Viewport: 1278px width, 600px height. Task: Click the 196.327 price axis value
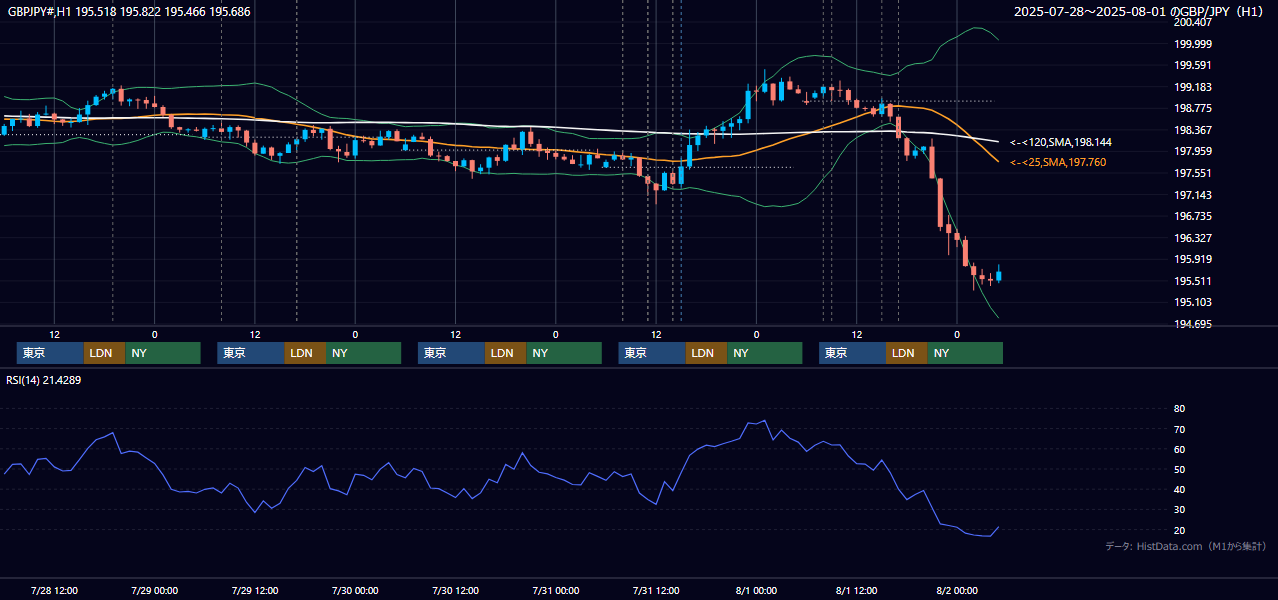tap(1193, 238)
